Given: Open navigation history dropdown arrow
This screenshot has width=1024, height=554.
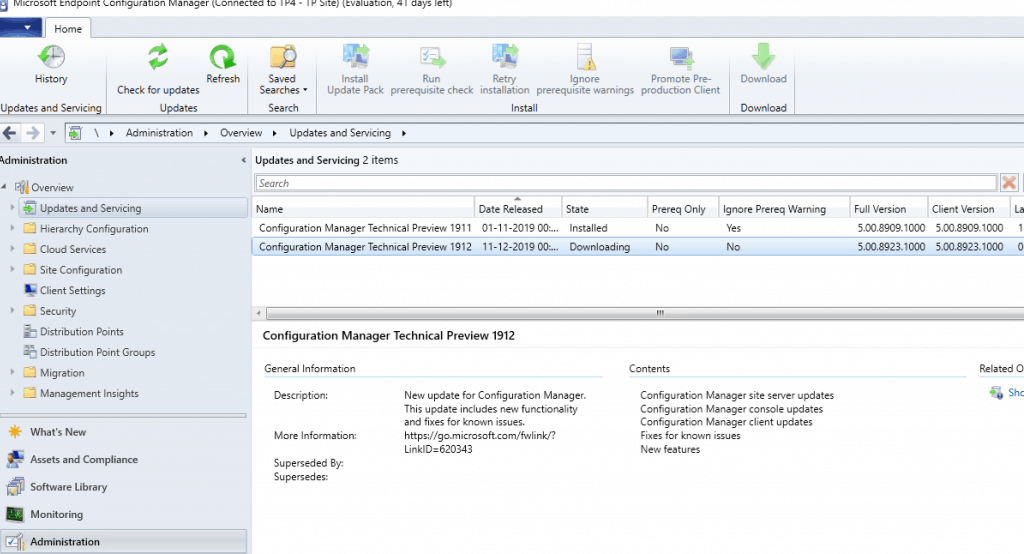Looking at the screenshot, I should (x=53, y=133).
